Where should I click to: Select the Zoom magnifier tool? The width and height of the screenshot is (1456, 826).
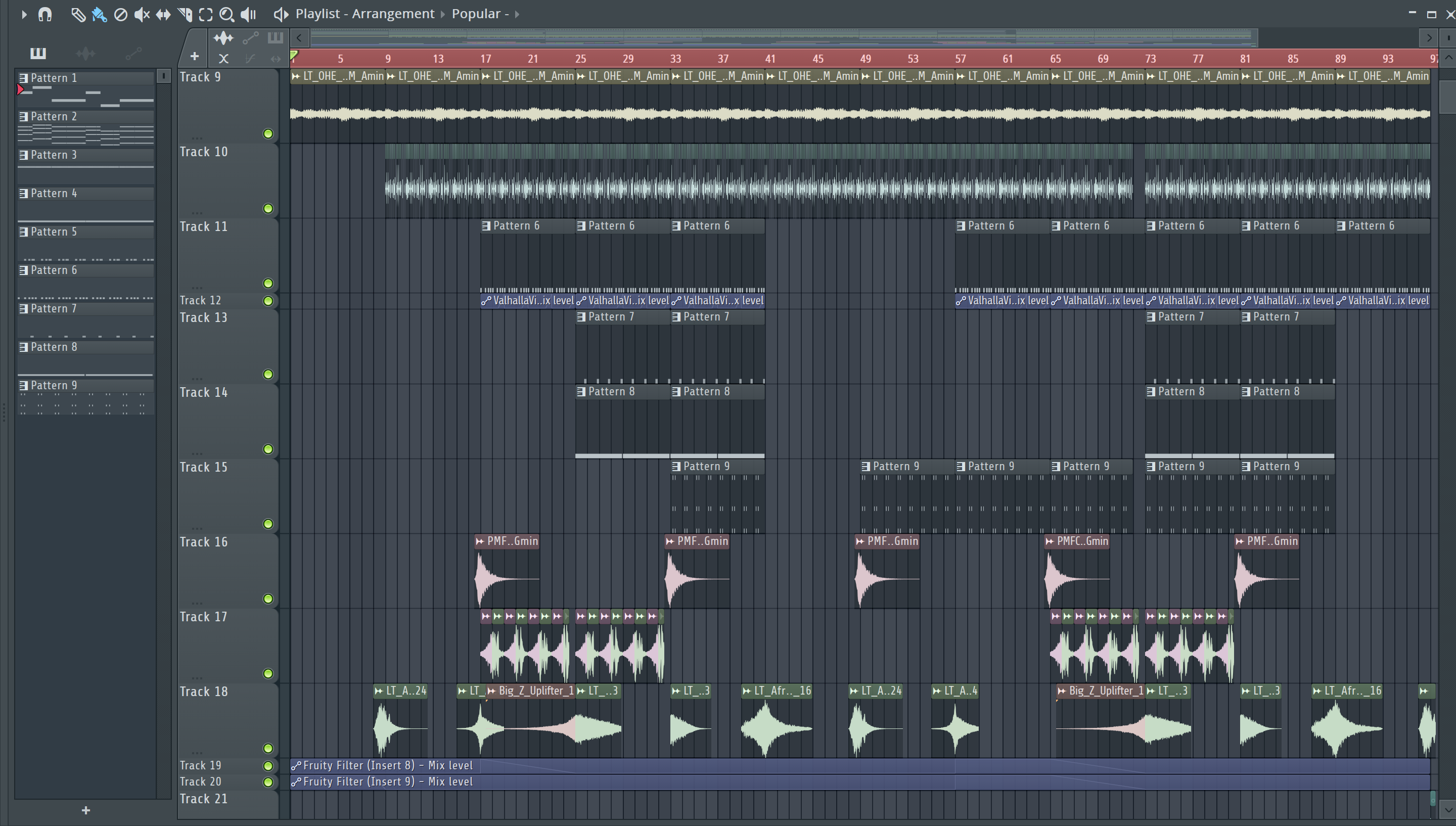point(227,14)
